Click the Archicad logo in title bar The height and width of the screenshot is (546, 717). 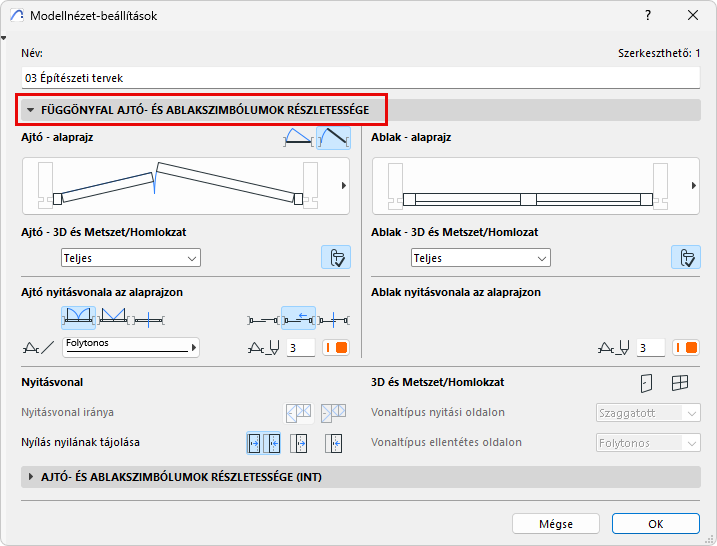point(17,16)
